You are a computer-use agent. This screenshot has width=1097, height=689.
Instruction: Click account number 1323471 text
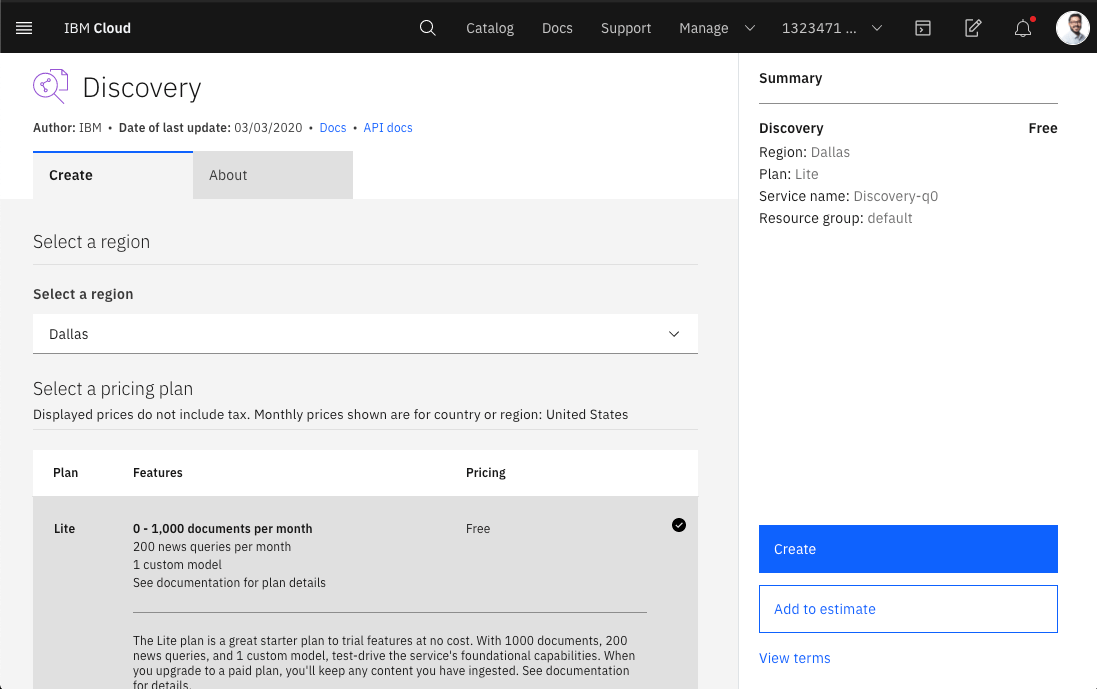coord(819,28)
